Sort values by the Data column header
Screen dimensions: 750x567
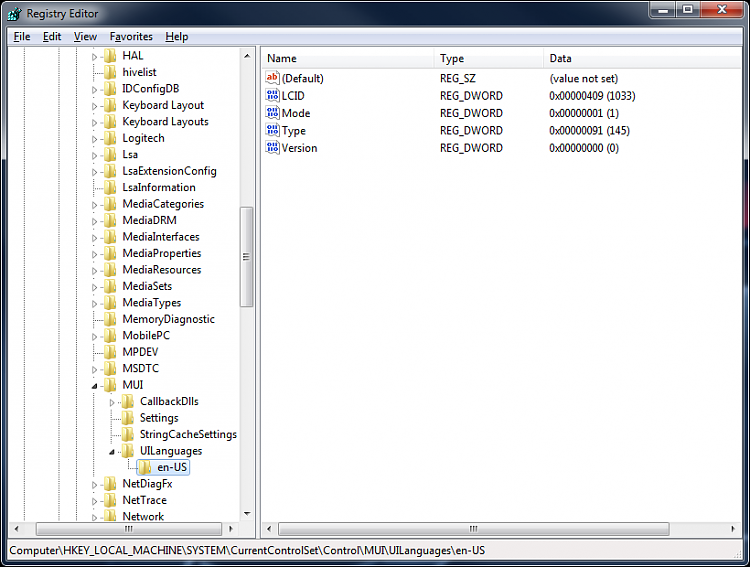(x=642, y=58)
